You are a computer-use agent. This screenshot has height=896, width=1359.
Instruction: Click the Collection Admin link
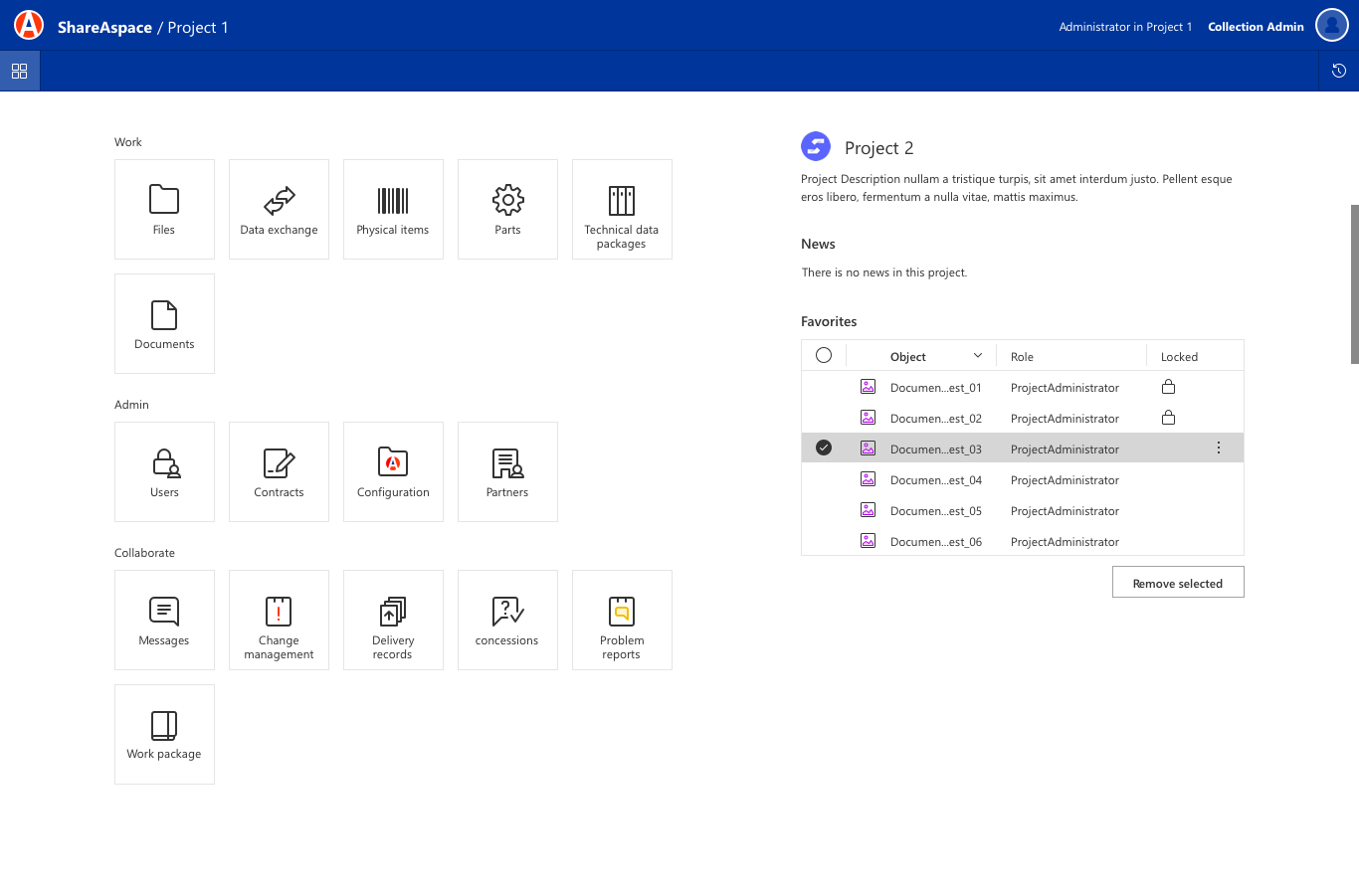pos(1256,27)
